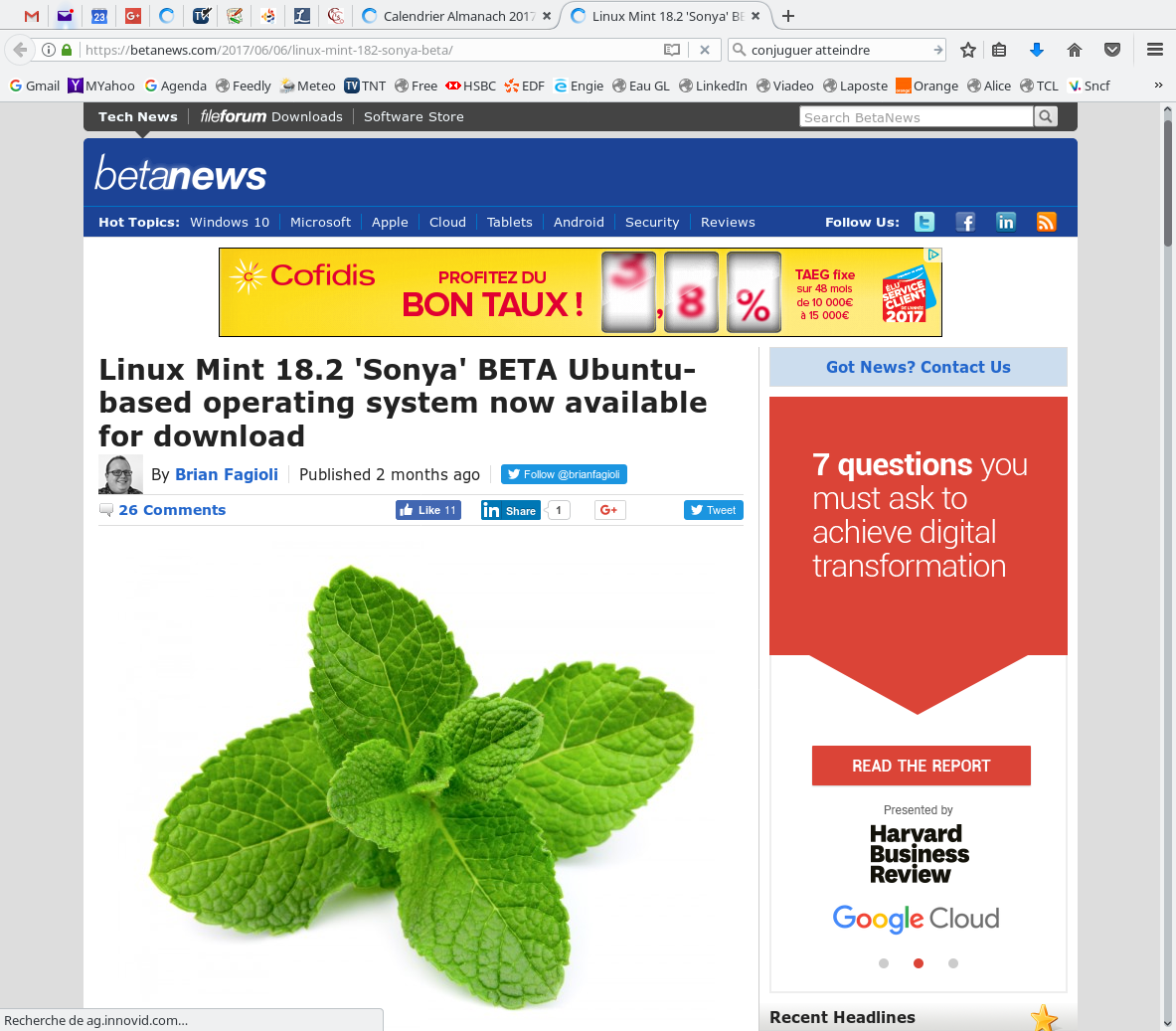Click READ THE REPORT button
Screen dimensions: 1176x1031
point(921,766)
